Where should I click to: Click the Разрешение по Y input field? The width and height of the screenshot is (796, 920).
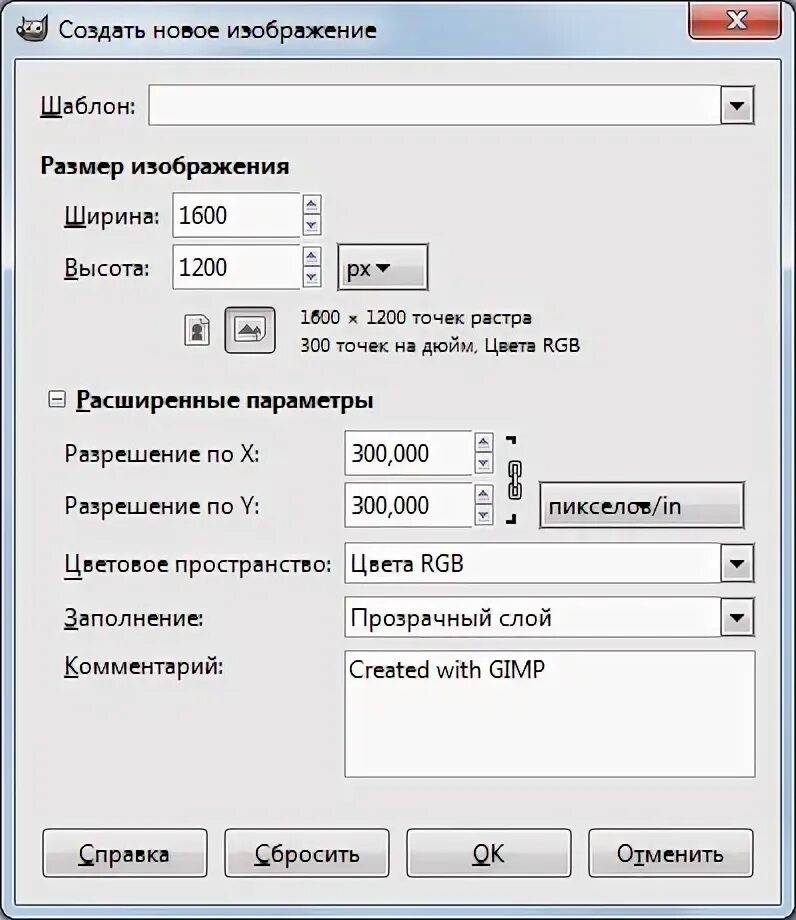click(x=408, y=505)
